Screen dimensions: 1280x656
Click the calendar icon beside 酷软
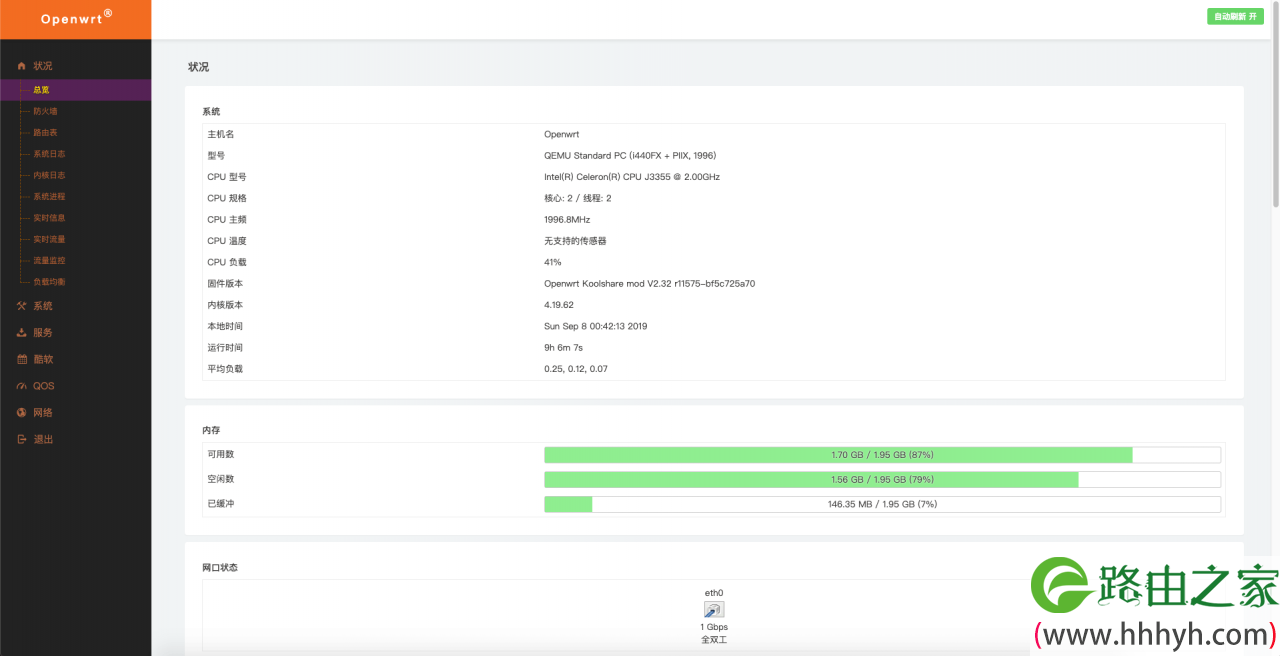pos(21,359)
